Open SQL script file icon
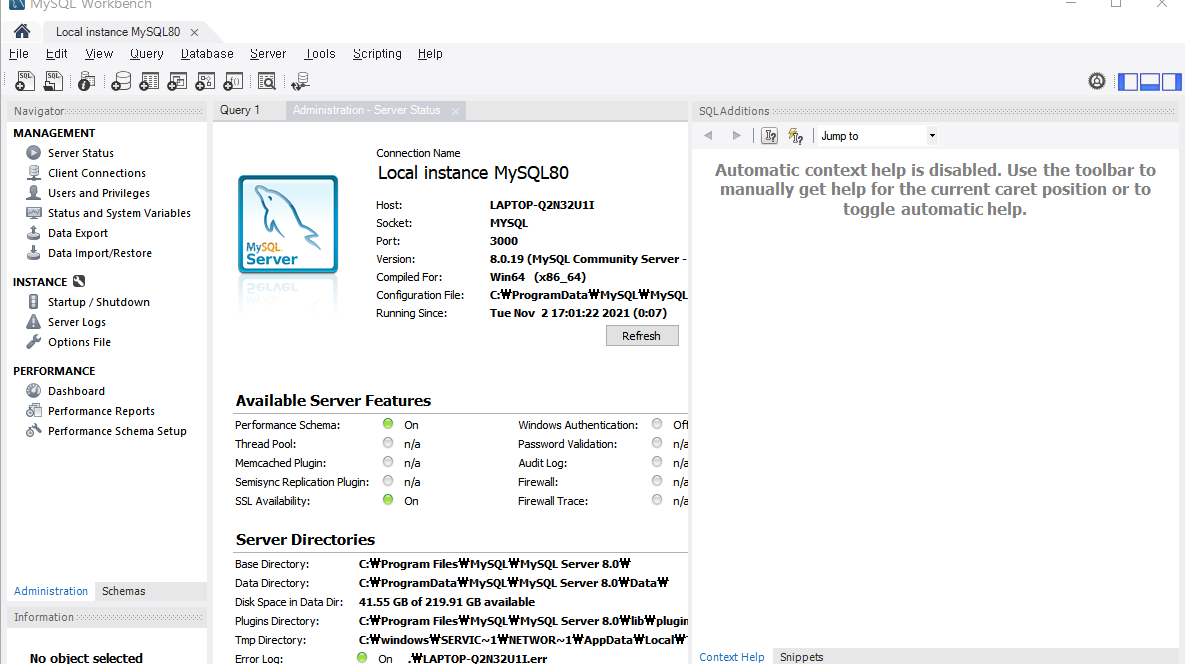This screenshot has width=1185, height=664. click(53, 81)
